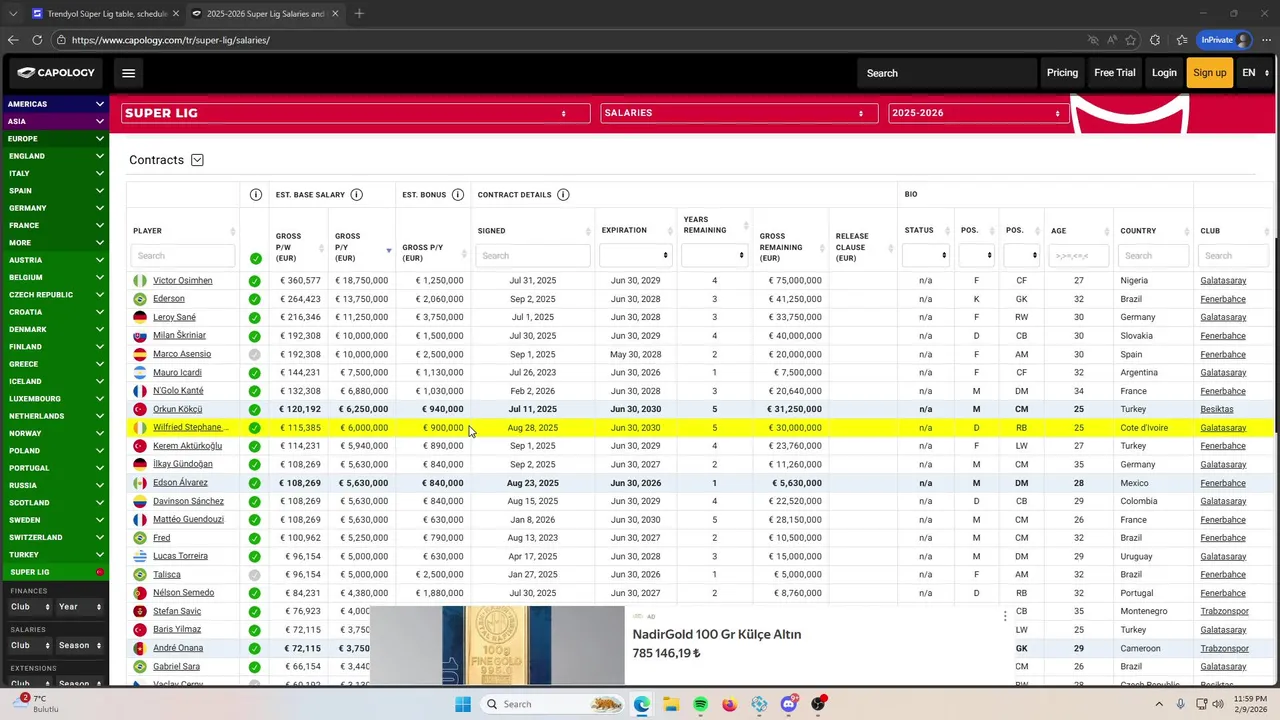This screenshot has width=1280, height=720.
Task: Click the Free Trial link
Action: [x=1115, y=73]
